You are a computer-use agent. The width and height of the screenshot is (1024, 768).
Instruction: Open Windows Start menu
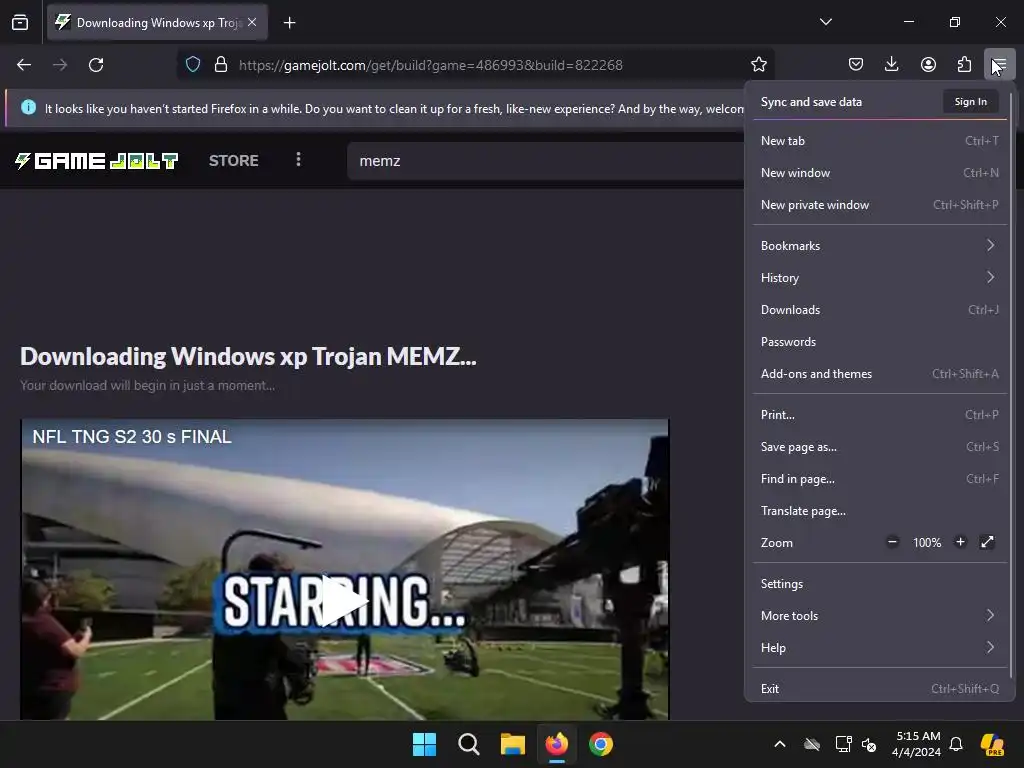pos(424,744)
